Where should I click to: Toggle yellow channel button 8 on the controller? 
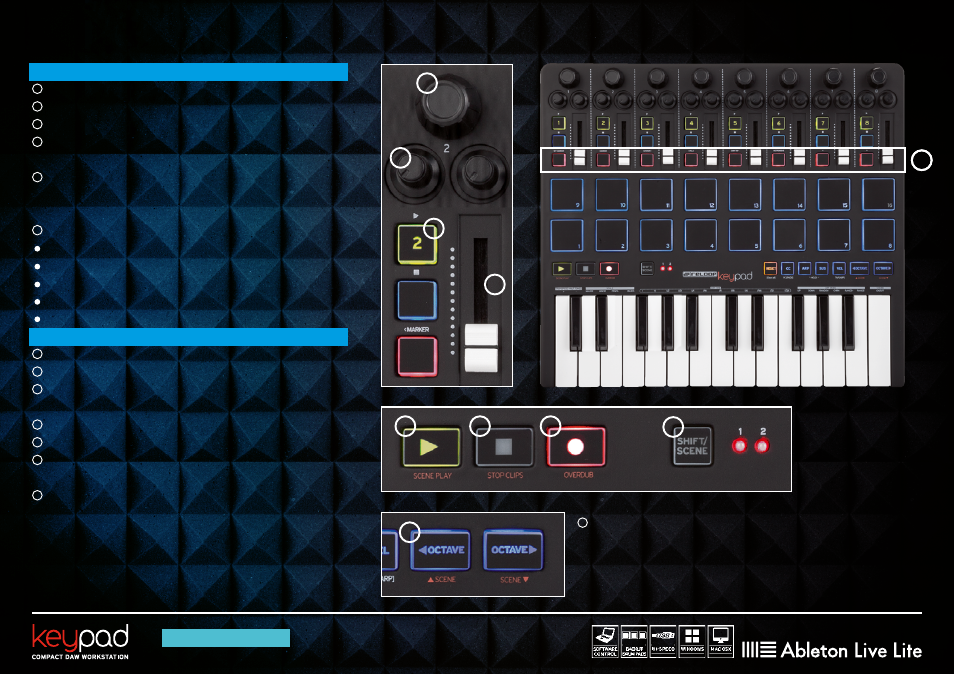[x=866, y=123]
